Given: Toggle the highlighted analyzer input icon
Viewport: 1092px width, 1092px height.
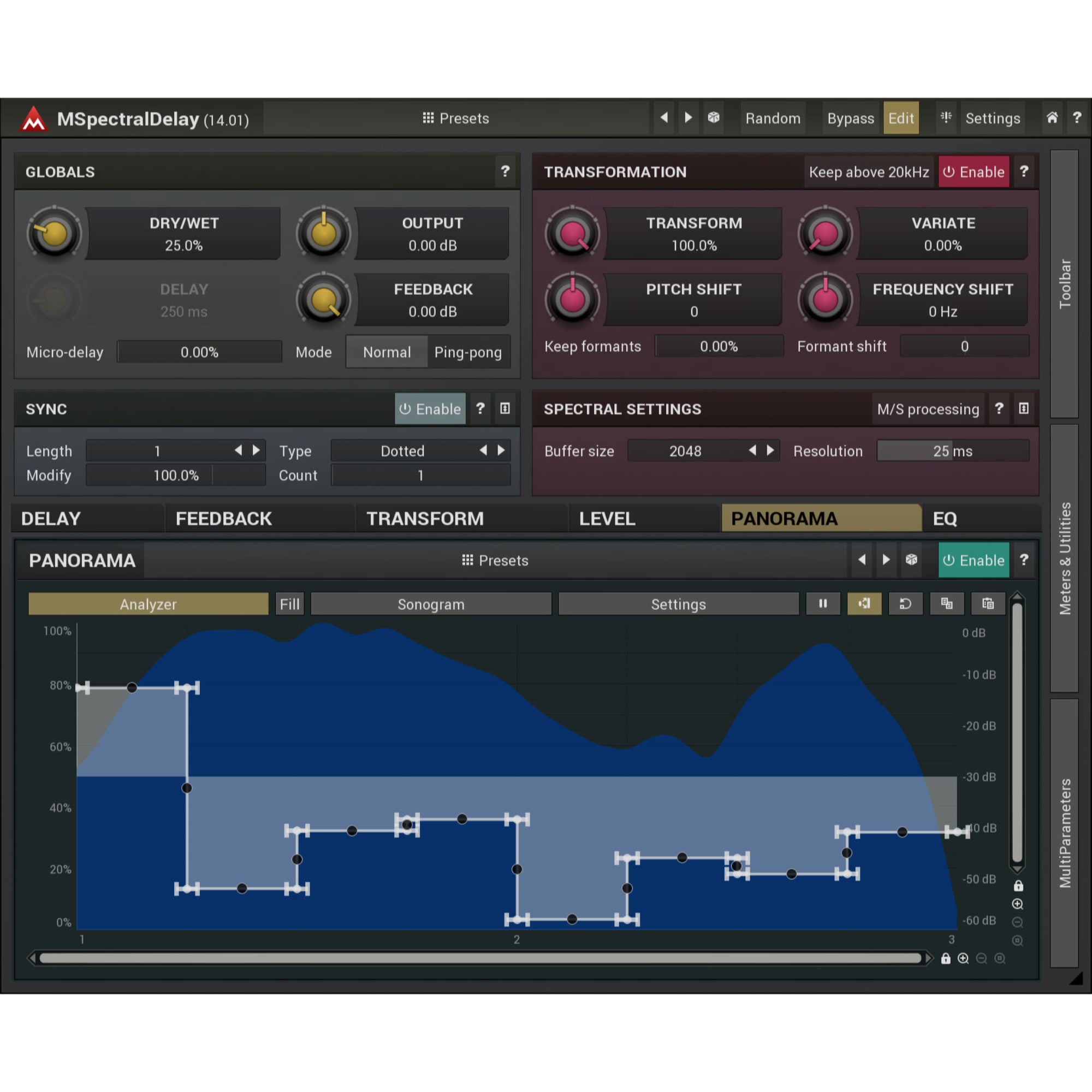Looking at the screenshot, I should (x=864, y=604).
